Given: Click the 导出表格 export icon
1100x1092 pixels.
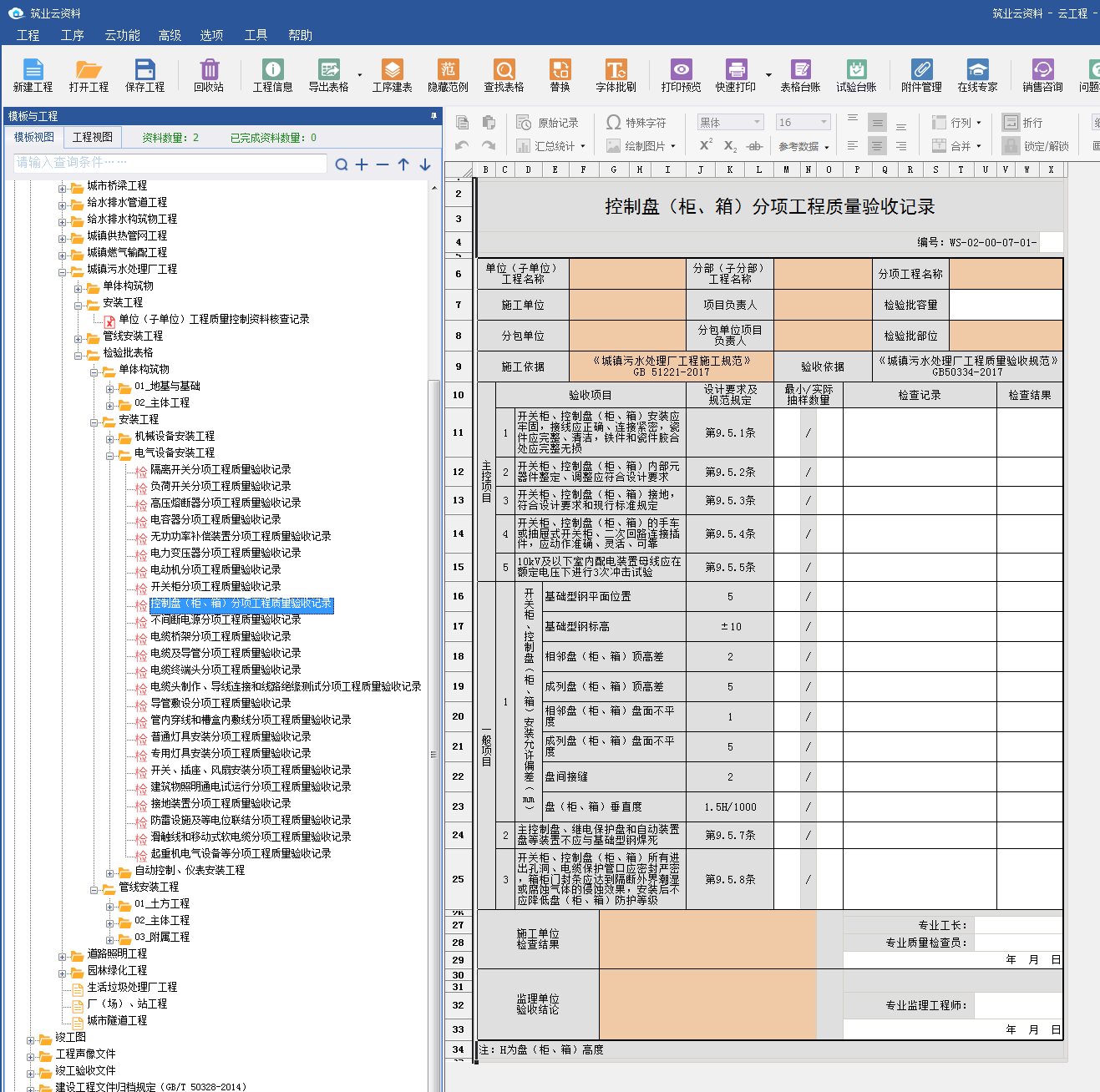Looking at the screenshot, I should (x=329, y=75).
